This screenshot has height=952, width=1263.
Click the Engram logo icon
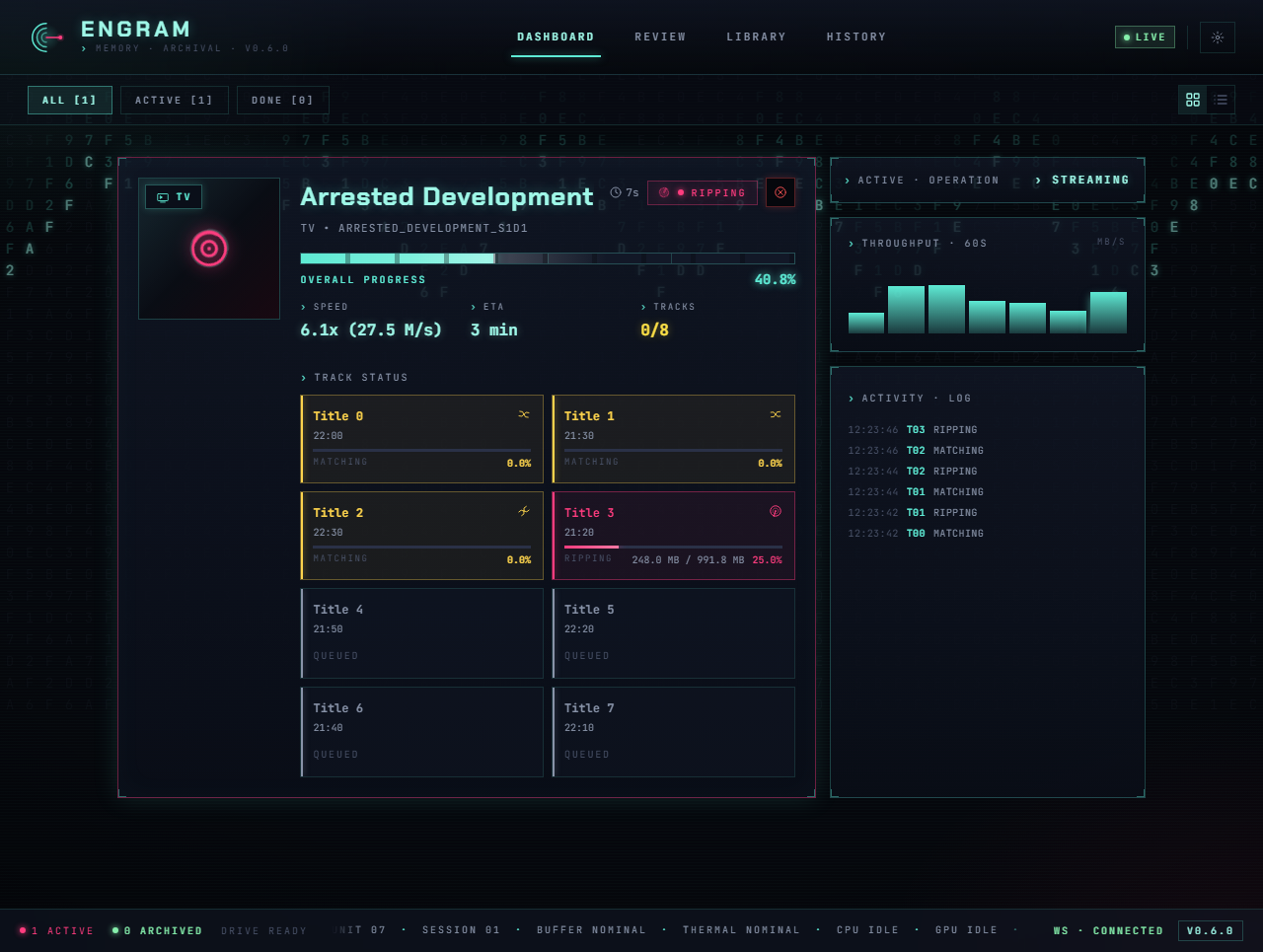click(x=46, y=37)
